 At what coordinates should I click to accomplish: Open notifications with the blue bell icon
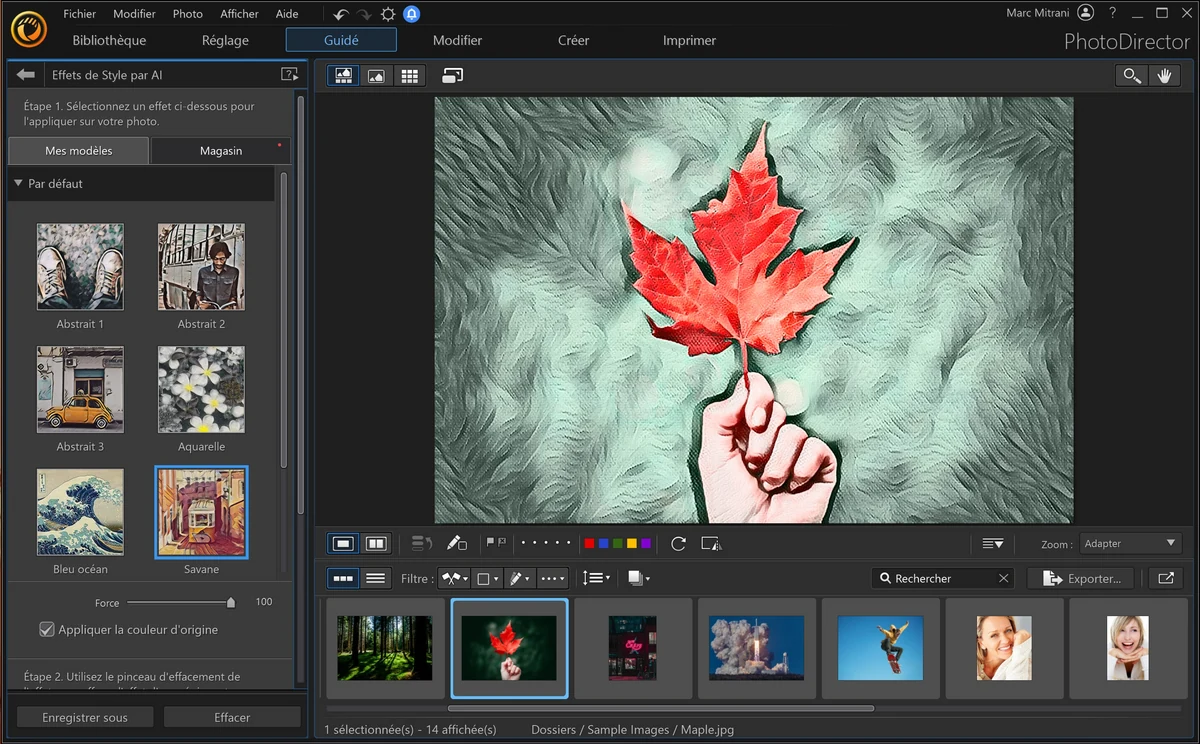coord(411,14)
